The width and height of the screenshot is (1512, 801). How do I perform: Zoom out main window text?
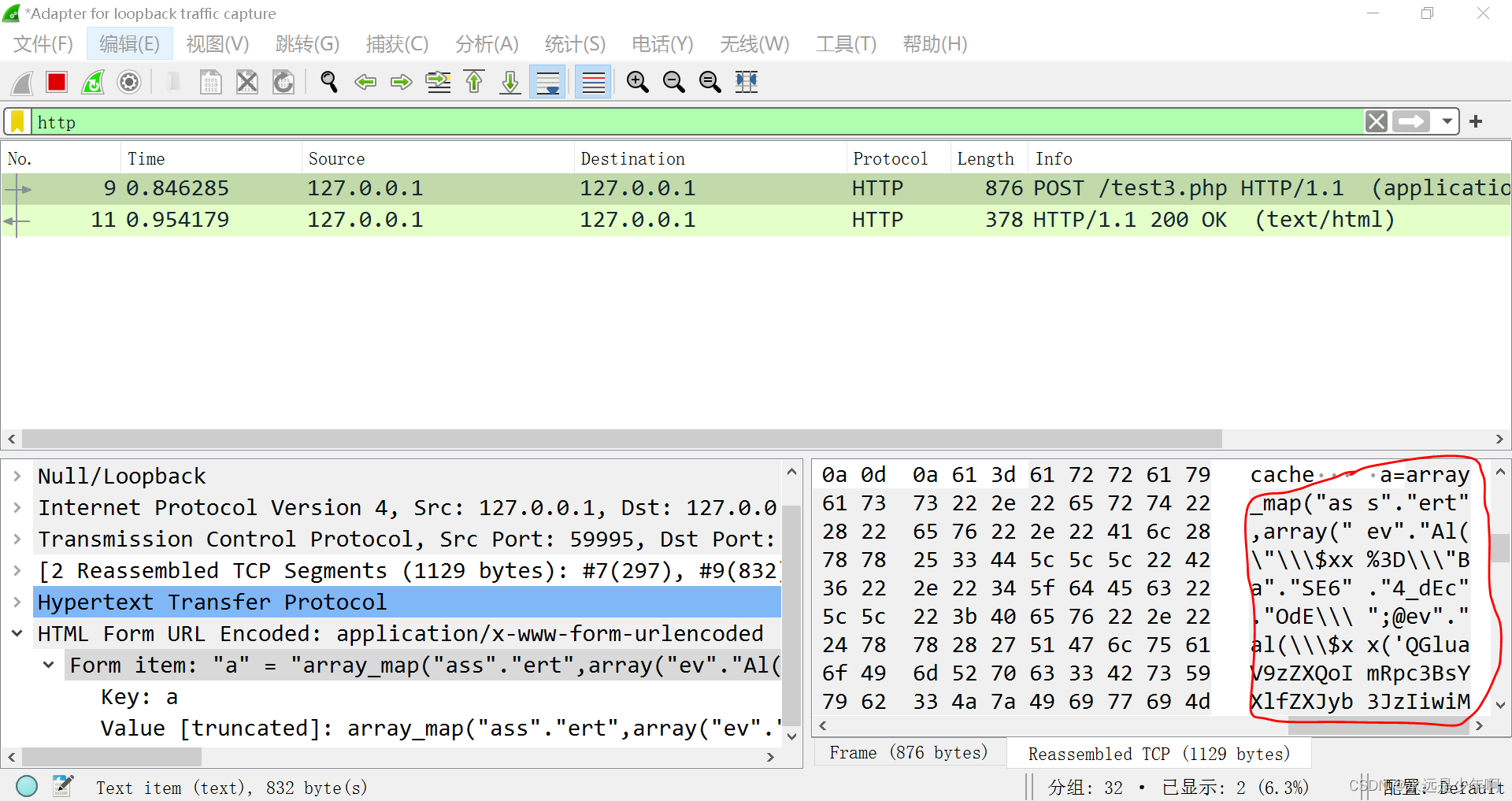coord(674,82)
